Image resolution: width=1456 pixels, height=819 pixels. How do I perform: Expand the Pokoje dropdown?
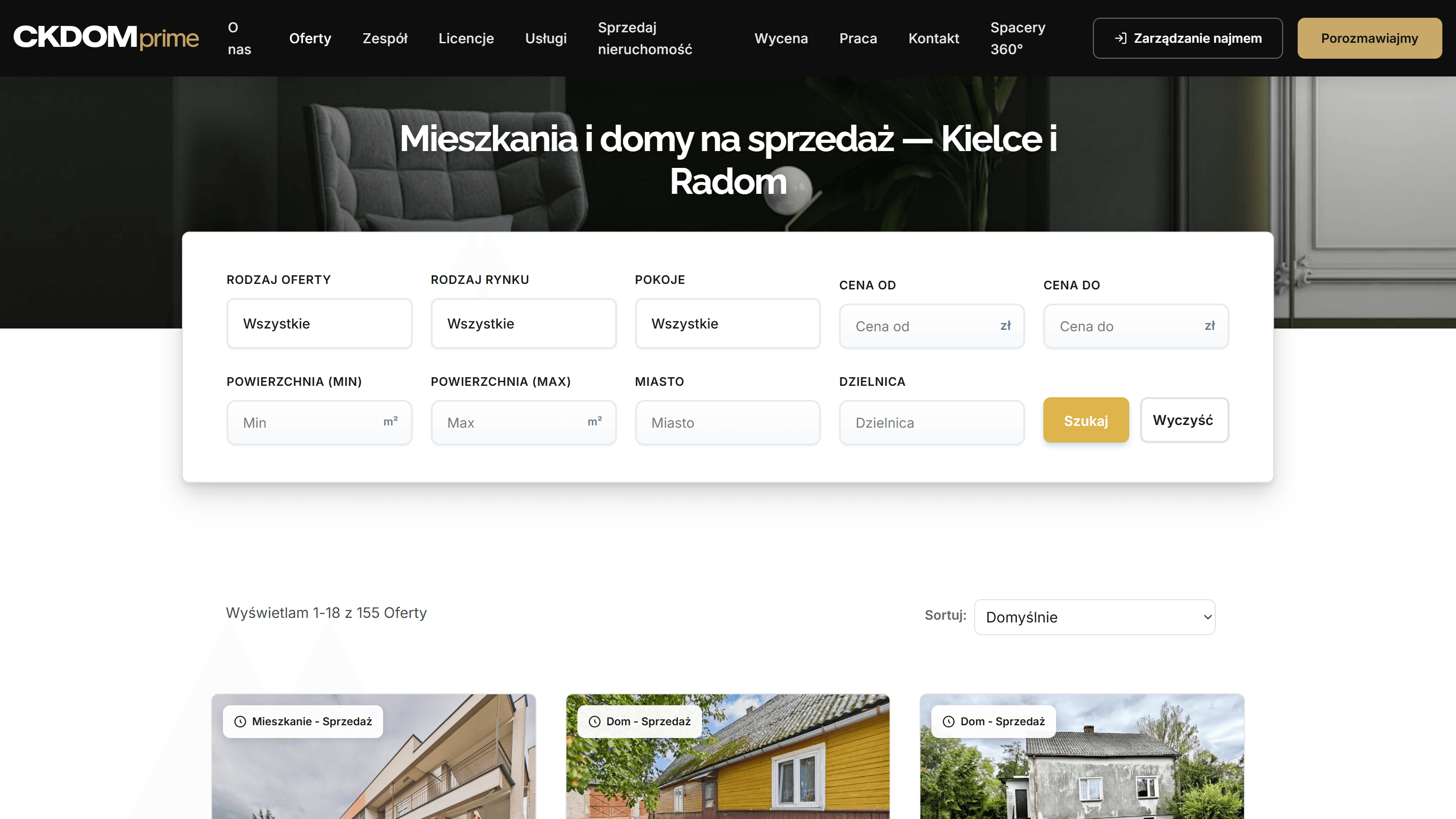tap(728, 324)
